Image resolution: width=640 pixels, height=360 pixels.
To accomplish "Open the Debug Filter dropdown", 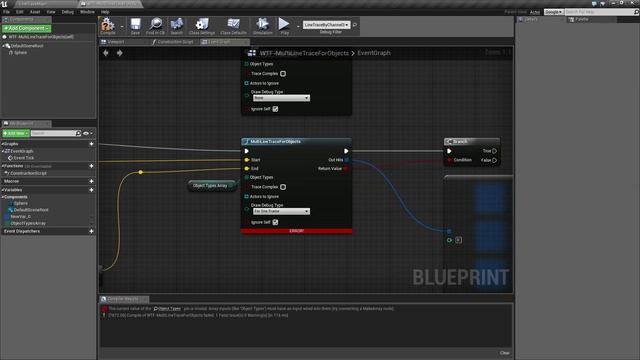I will coord(327,25).
